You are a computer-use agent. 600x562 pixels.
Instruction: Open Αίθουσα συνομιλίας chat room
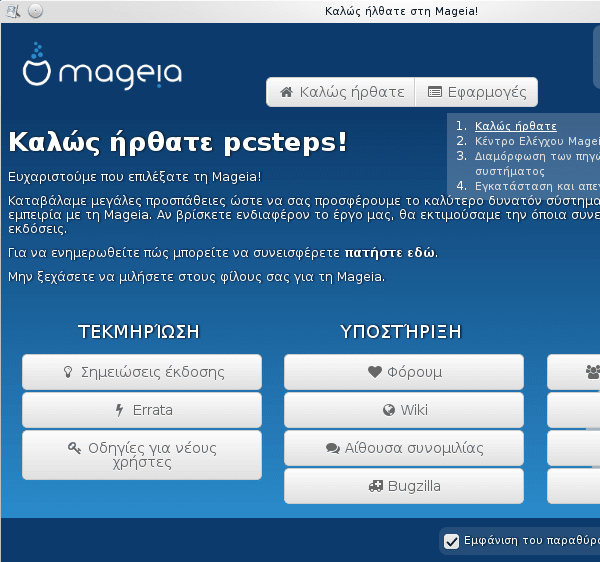404,448
